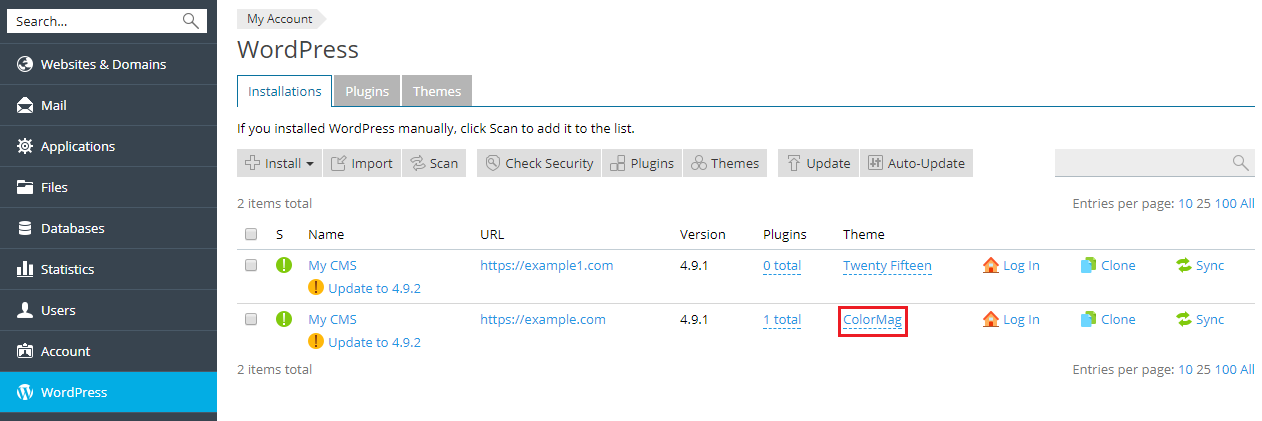Open the 1 total plugins popup link
Viewport: 1262px width, 421px height.
pyautogui.click(x=781, y=319)
